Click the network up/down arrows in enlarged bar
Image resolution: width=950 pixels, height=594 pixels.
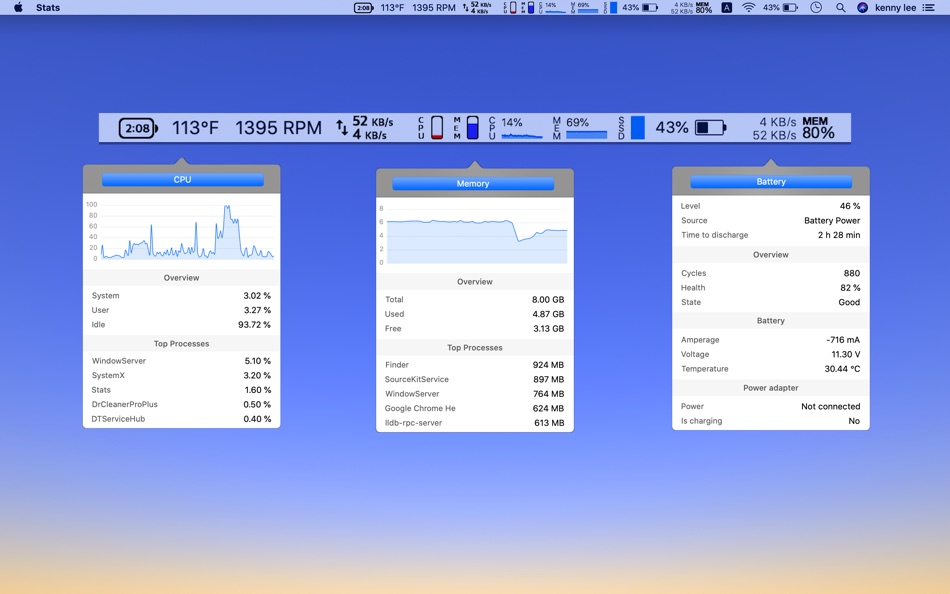click(342, 128)
